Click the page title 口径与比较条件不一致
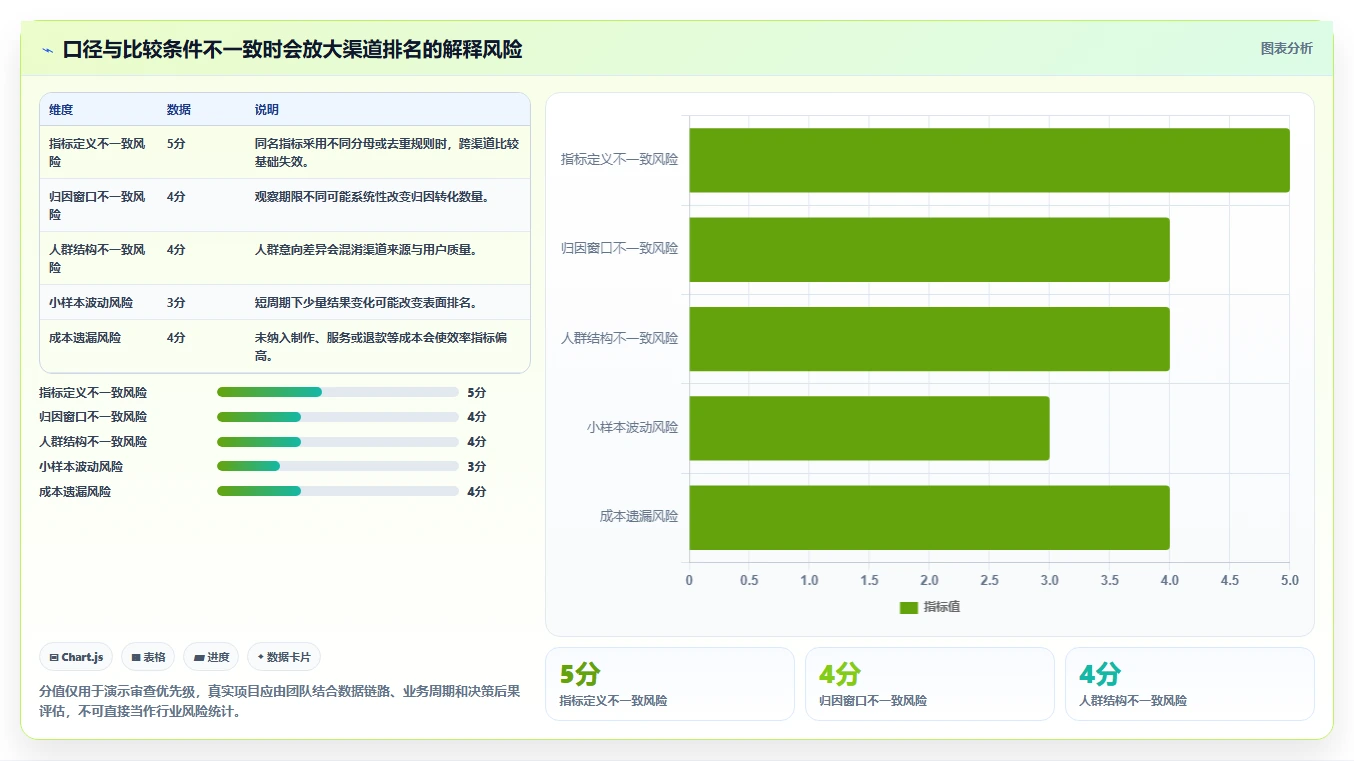This screenshot has width=1354, height=761. (292, 50)
